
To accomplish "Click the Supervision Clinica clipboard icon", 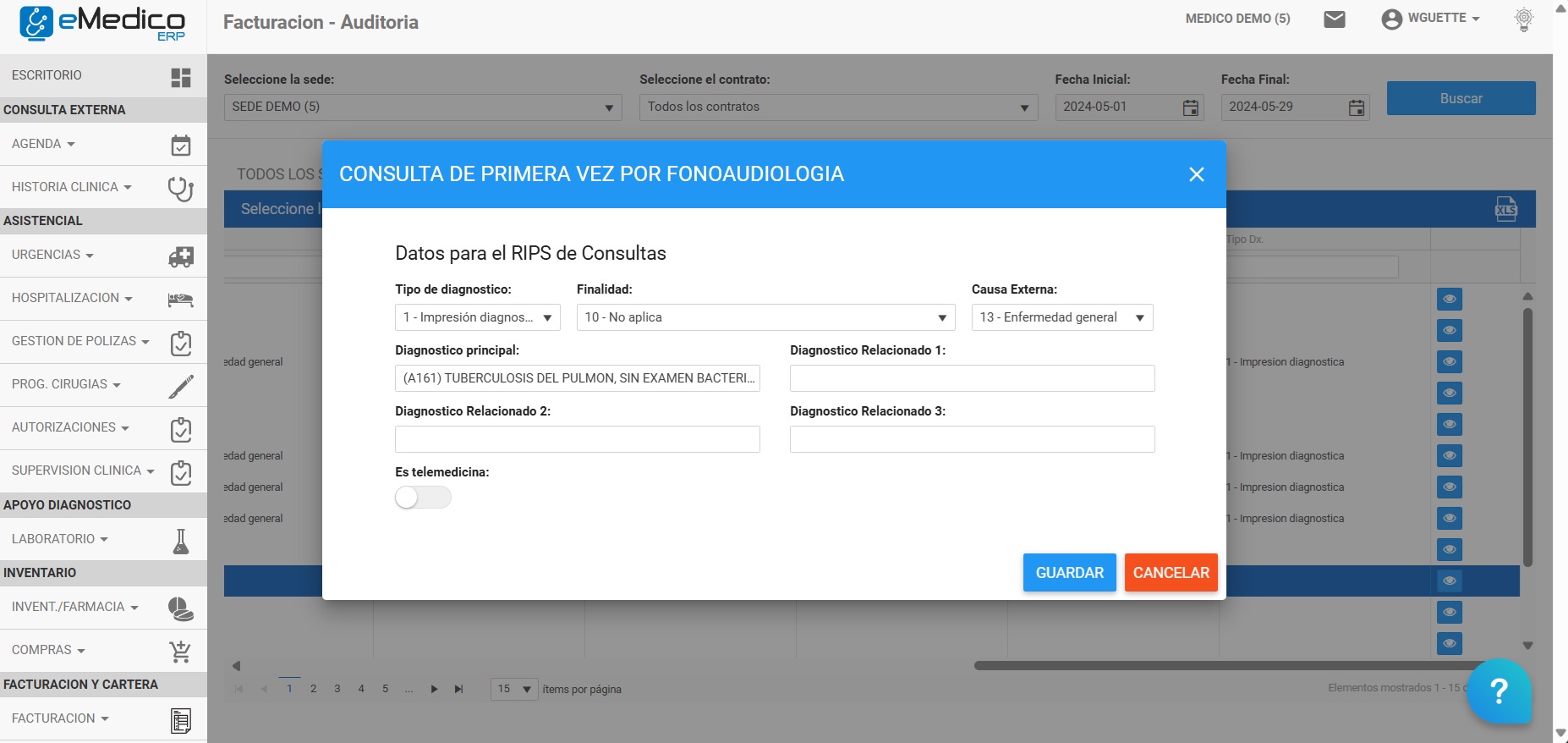I will 181,472.
